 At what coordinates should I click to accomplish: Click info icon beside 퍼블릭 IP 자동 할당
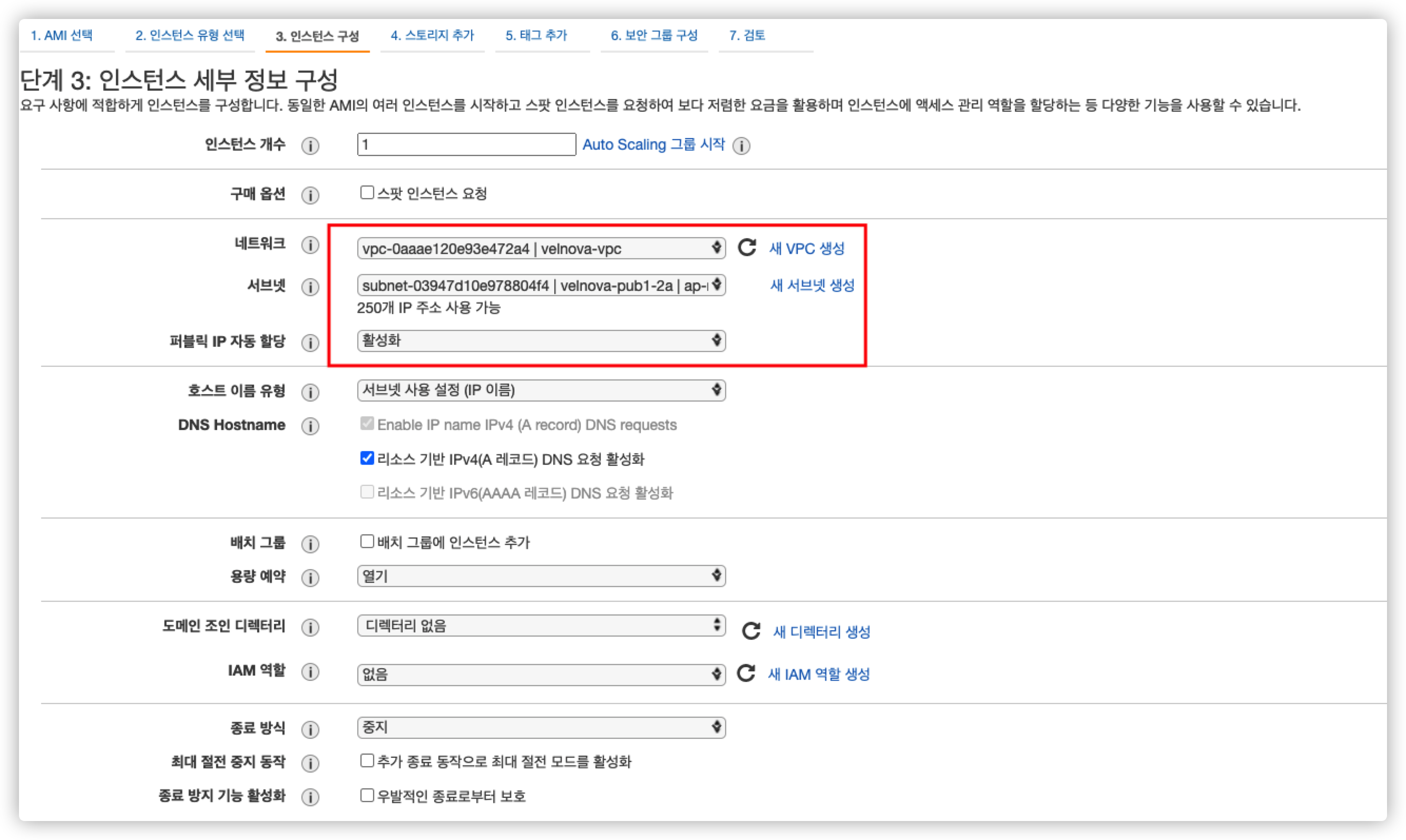(x=310, y=343)
